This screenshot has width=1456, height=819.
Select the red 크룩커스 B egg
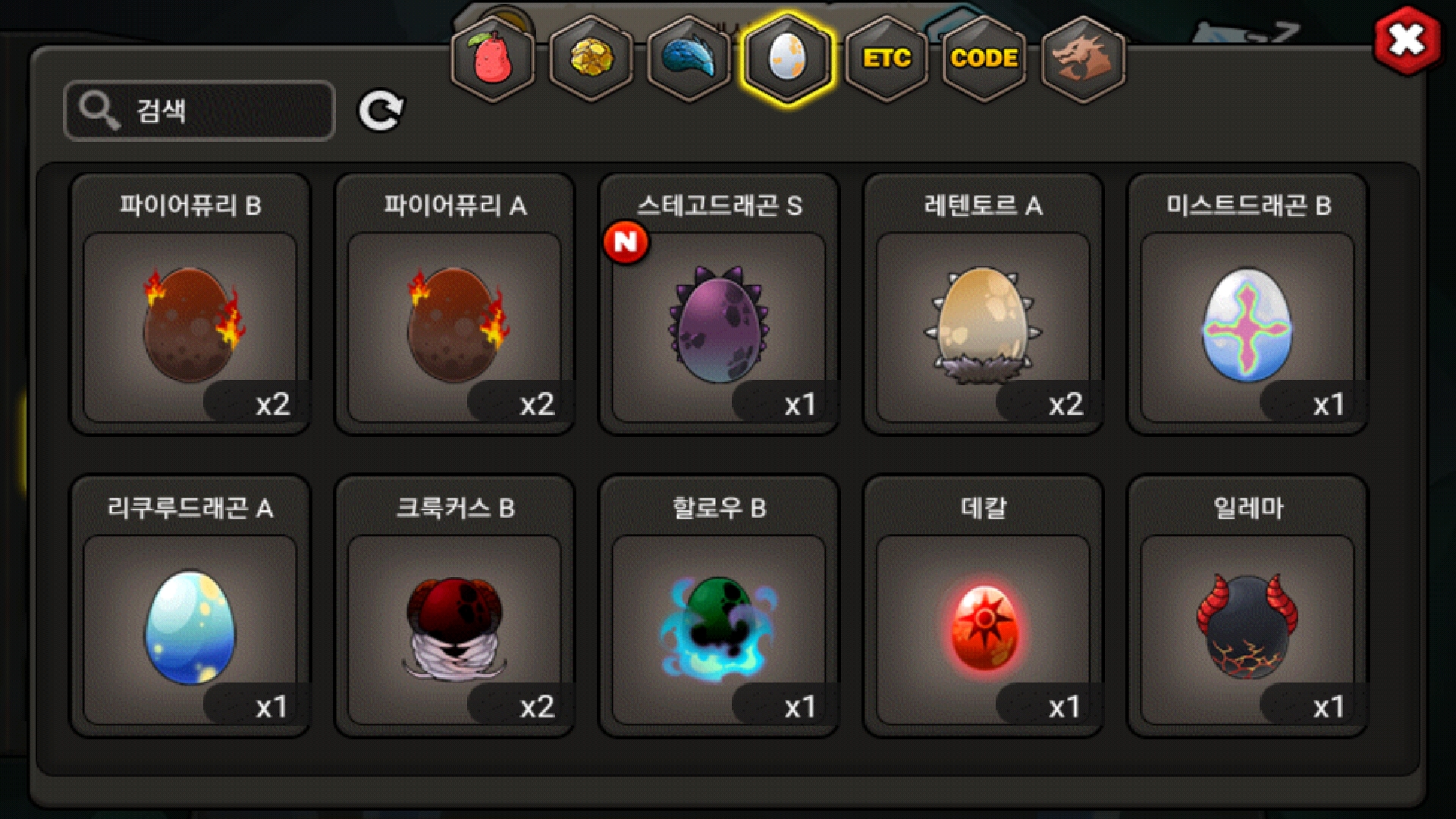point(455,607)
